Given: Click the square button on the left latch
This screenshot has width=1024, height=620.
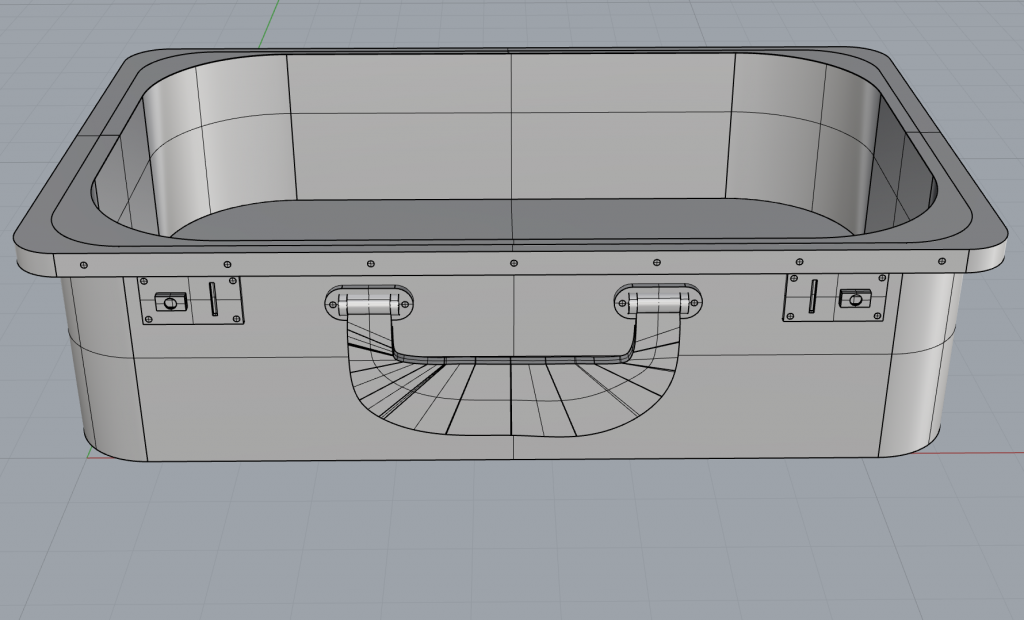Looking at the screenshot, I should [169, 302].
